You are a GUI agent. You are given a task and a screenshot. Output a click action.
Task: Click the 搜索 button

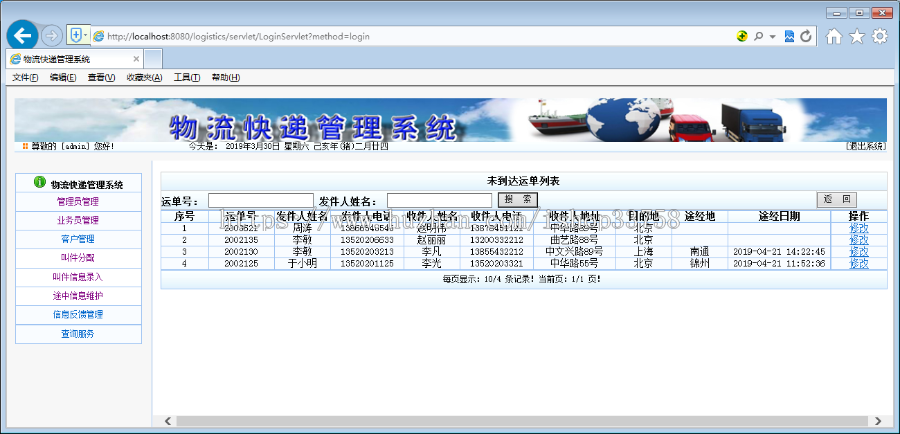pos(518,200)
